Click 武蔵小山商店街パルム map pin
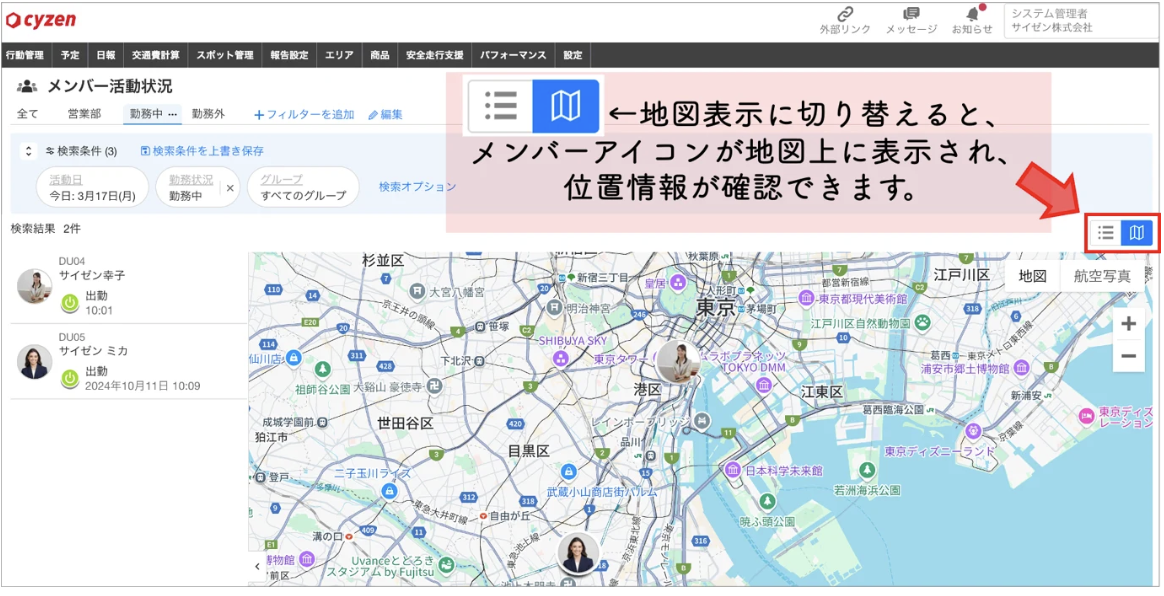This screenshot has width=1164, height=596. pos(568,471)
